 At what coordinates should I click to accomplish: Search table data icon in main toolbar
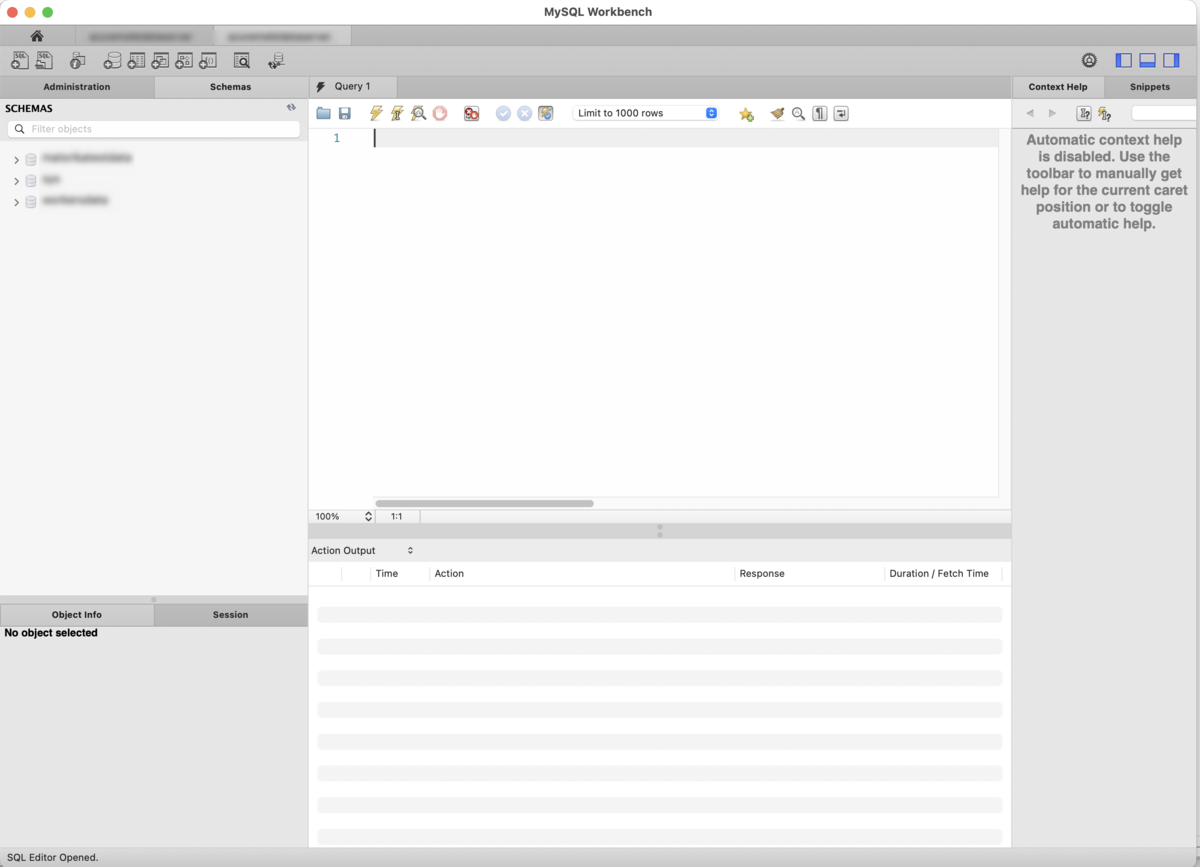point(242,61)
